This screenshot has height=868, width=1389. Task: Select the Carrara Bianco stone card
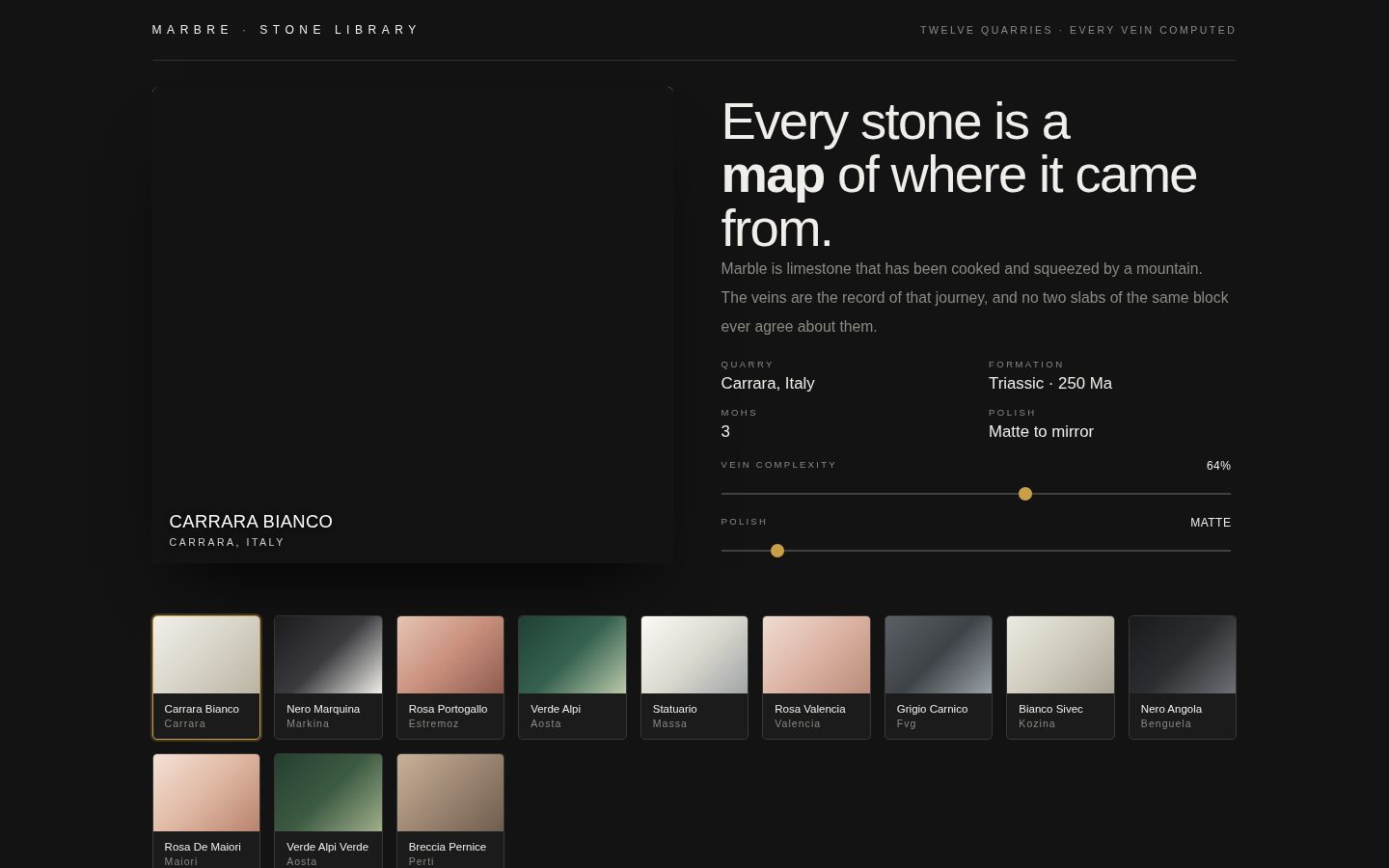pos(206,677)
